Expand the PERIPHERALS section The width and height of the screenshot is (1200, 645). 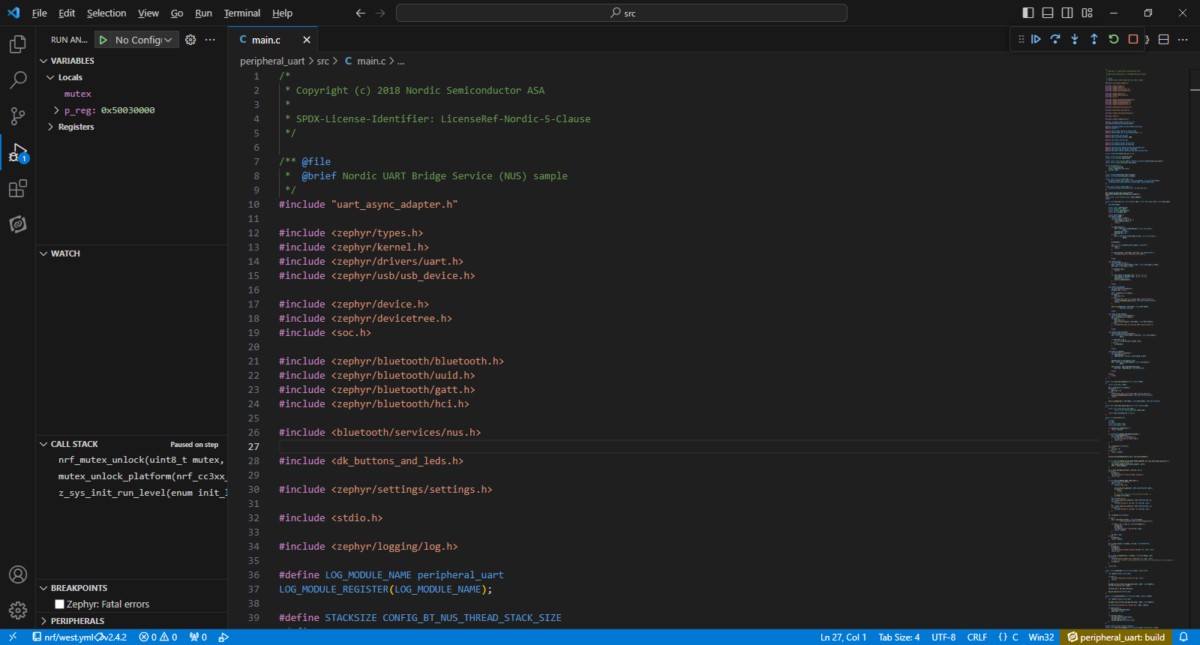click(x=41, y=621)
